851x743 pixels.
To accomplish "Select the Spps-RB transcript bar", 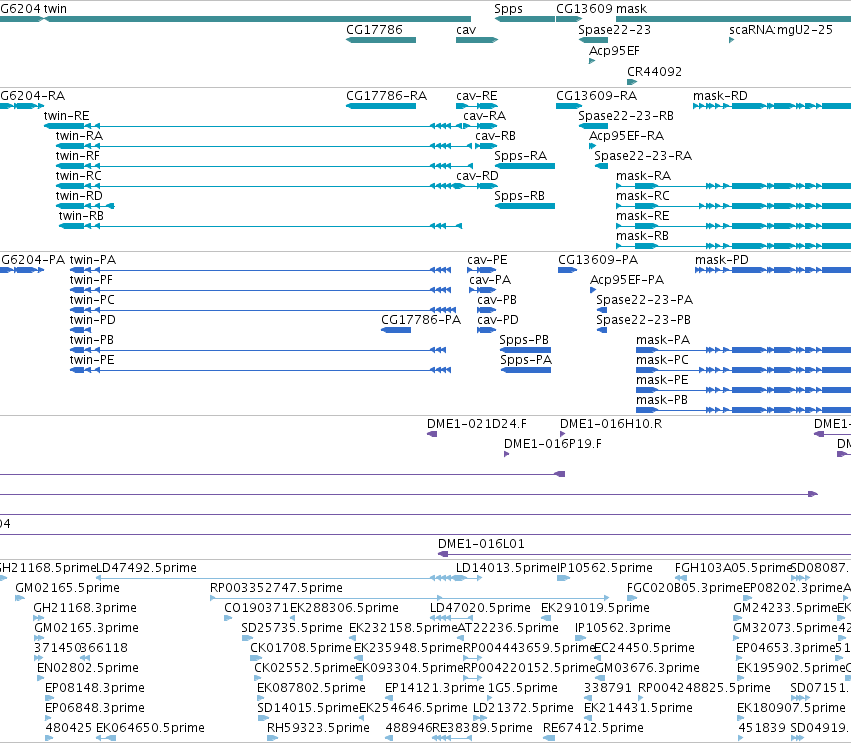I will coord(524,206).
